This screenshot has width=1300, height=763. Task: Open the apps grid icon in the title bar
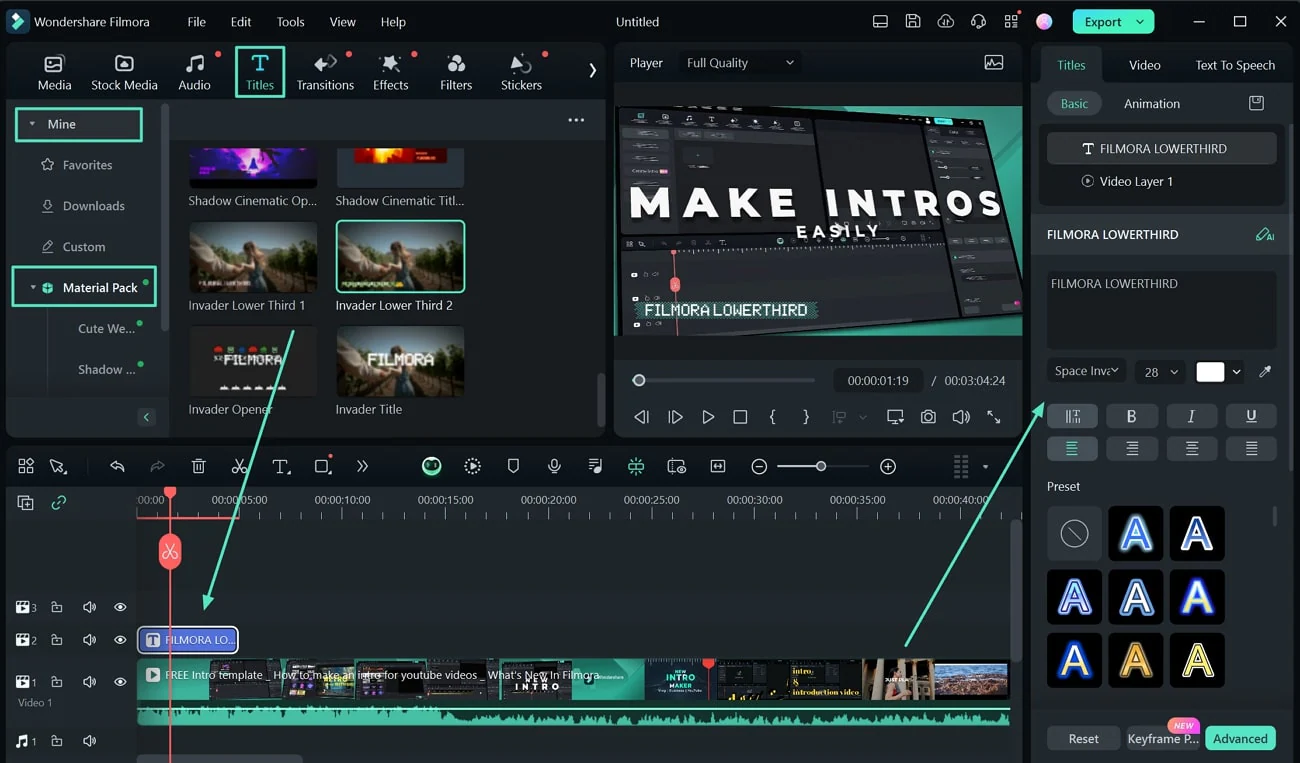pos(1011,21)
